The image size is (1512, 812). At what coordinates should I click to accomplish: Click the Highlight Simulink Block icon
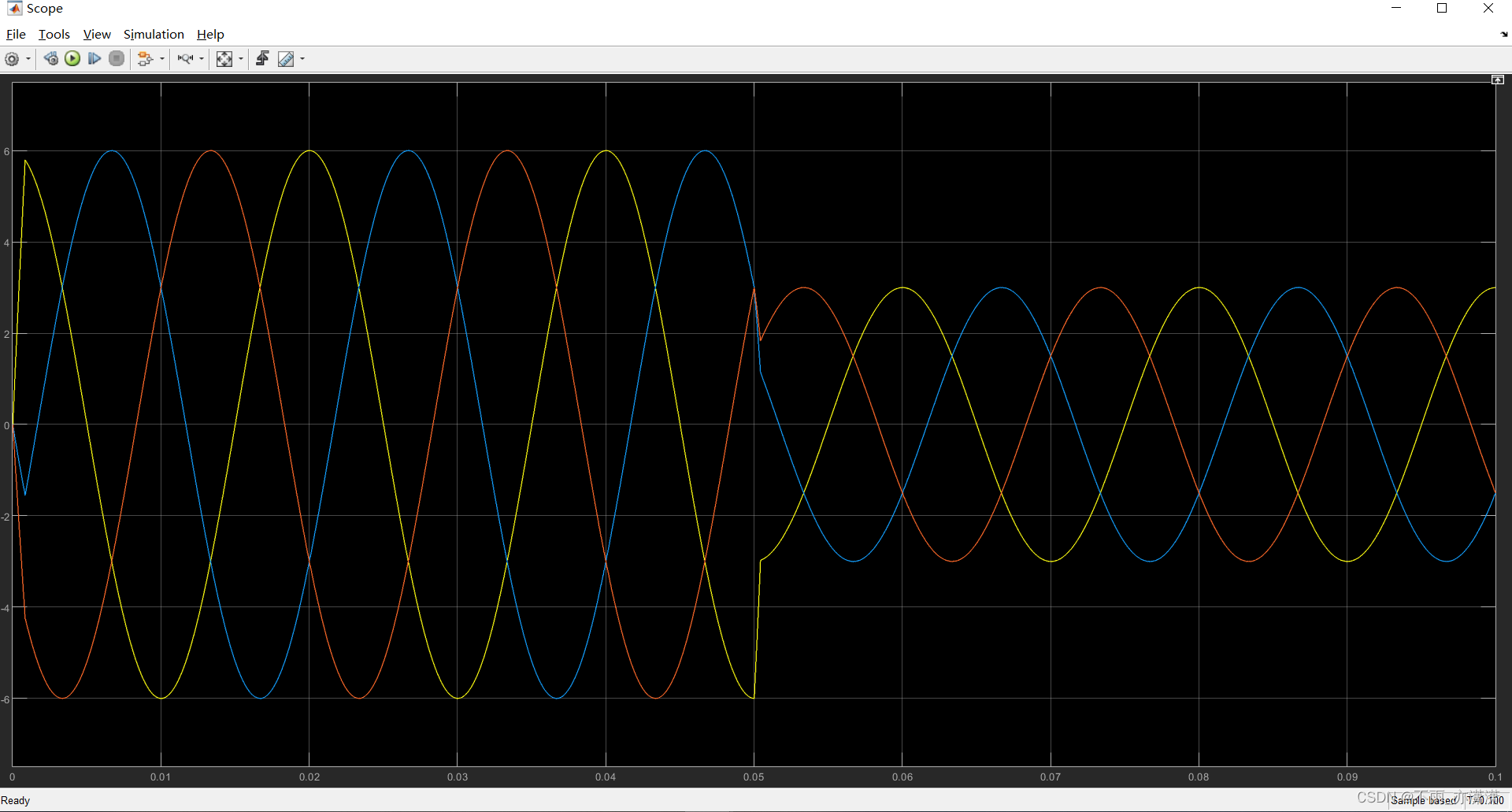[145, 59]
